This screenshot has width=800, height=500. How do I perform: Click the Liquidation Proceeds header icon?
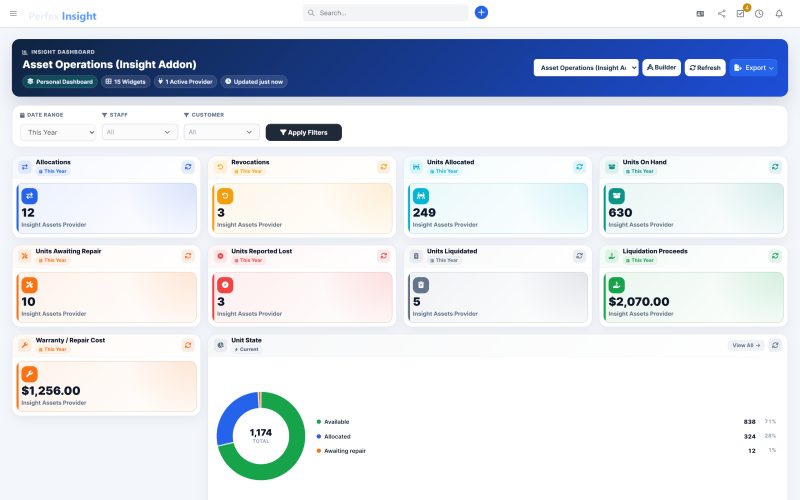click(612, 256)
